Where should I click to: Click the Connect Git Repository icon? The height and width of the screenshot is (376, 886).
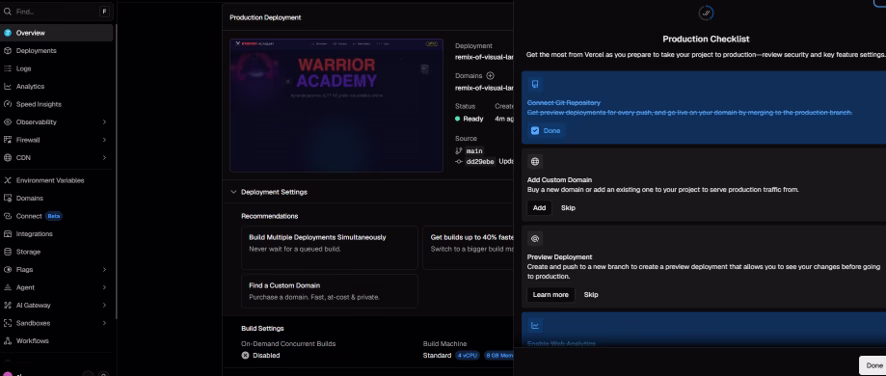tap(535, 84)
